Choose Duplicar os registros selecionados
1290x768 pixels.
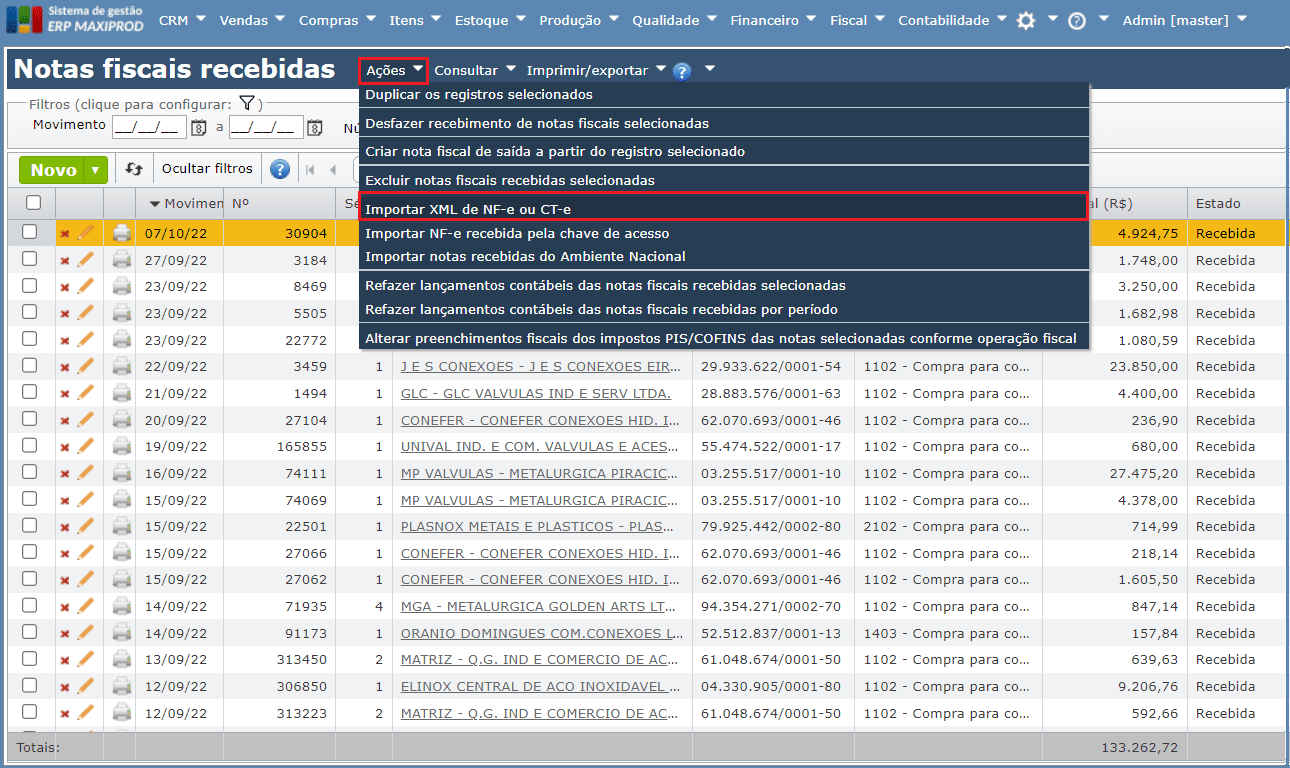click(723, 95)
